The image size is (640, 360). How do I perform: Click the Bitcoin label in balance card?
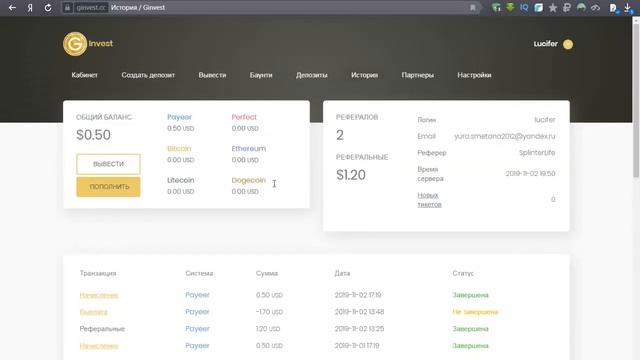coord(179,149)
